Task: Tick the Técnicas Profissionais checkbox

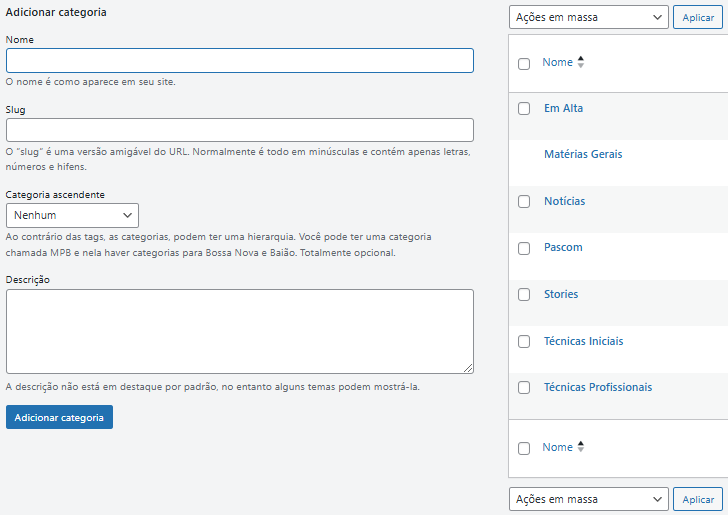Action: pos(524,388)
